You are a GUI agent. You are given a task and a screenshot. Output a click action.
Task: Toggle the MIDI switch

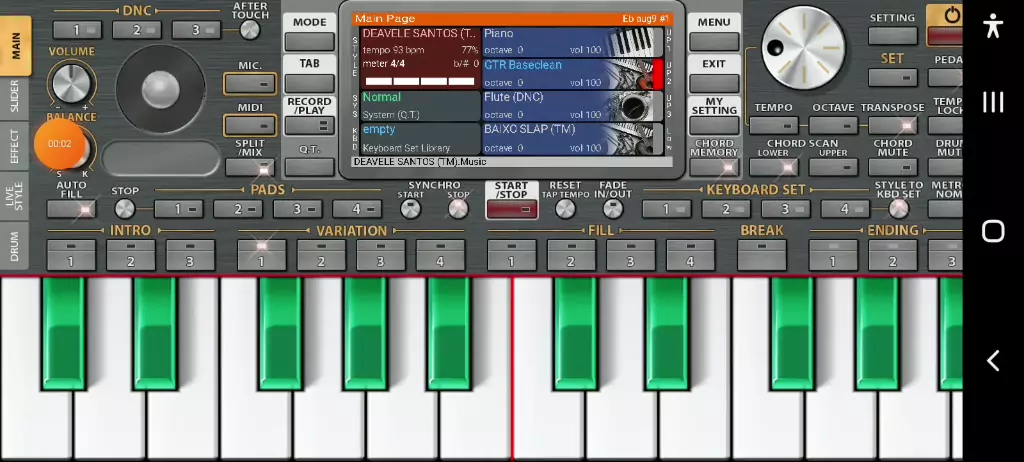click(249, 125)
